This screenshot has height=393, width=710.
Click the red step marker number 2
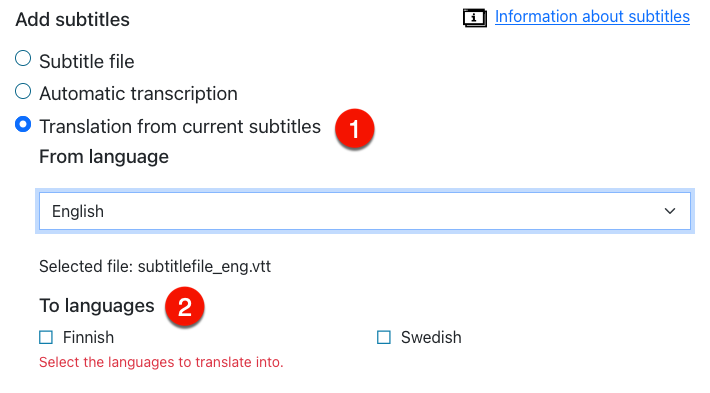click(185, 307)
